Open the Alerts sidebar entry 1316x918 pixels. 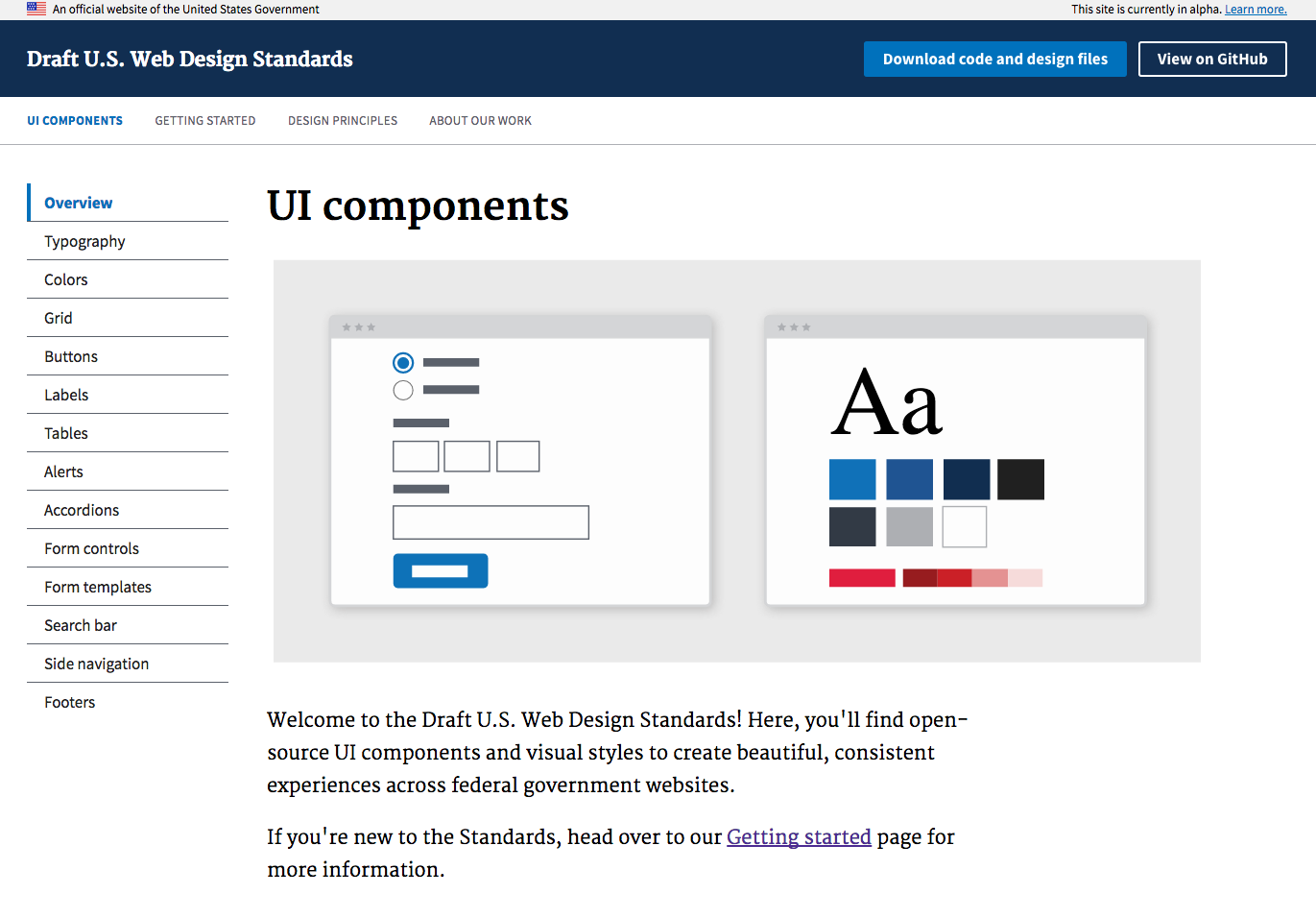128,471
